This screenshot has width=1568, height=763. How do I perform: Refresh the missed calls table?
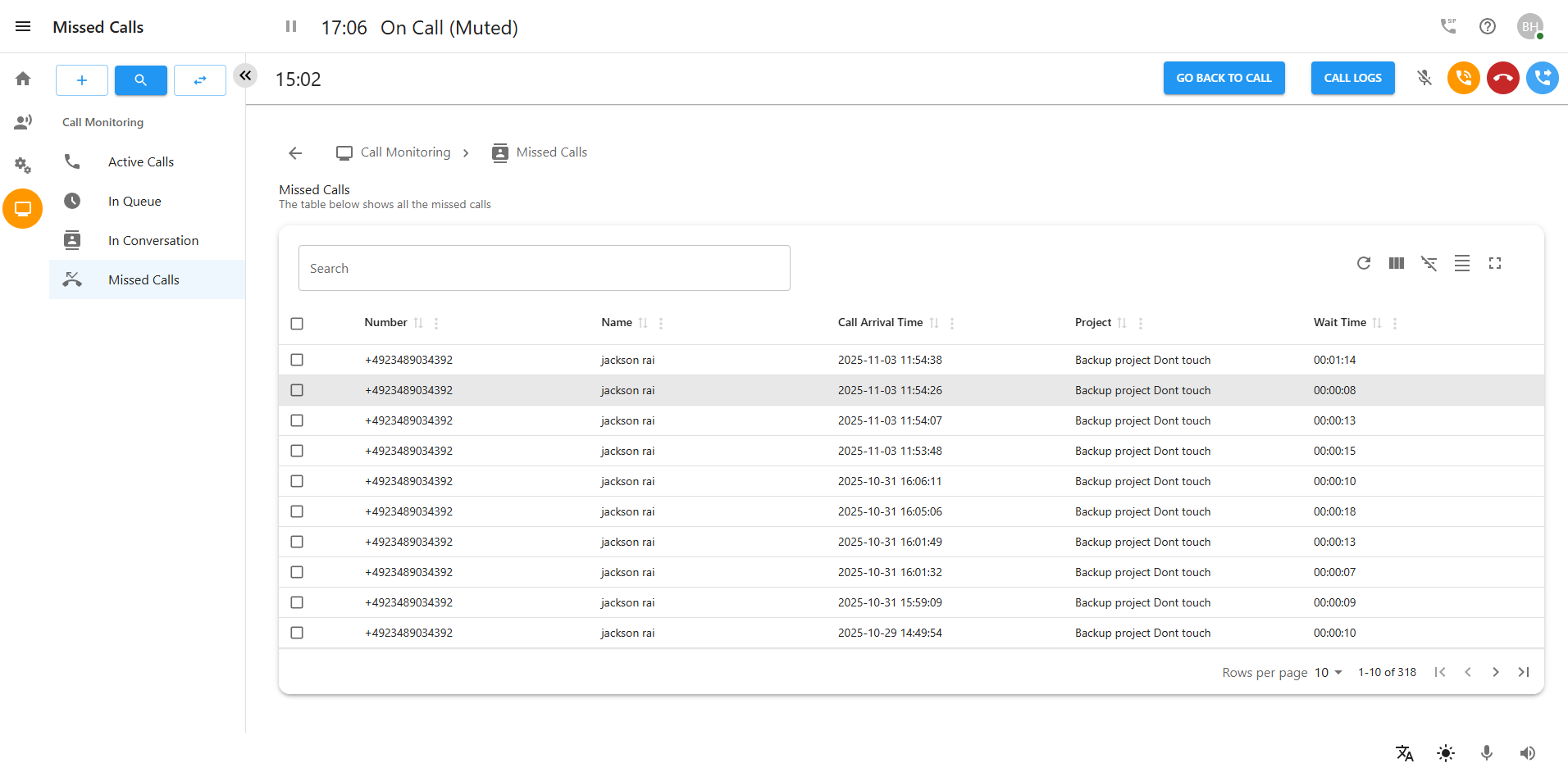pyautogui.click(x=1363, y=263)
